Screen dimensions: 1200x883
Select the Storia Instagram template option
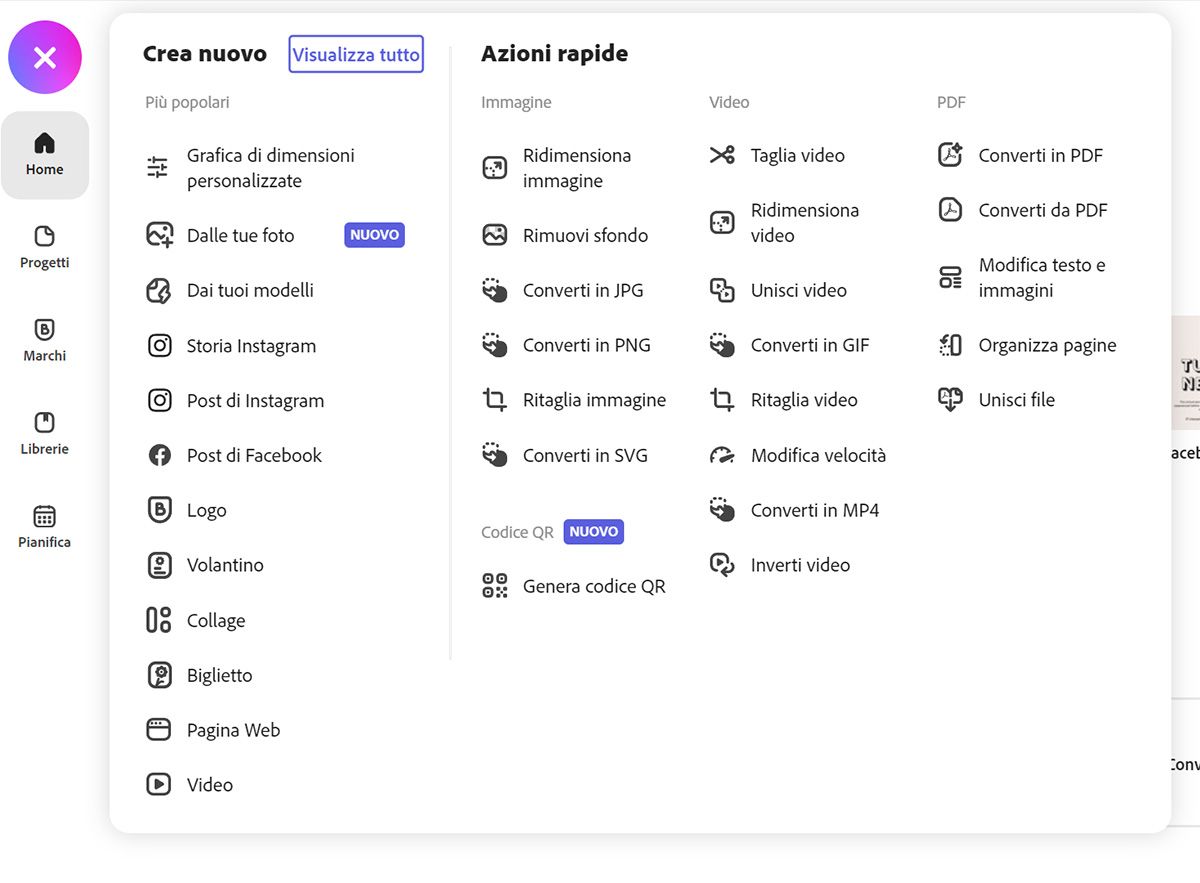[251, 345]
